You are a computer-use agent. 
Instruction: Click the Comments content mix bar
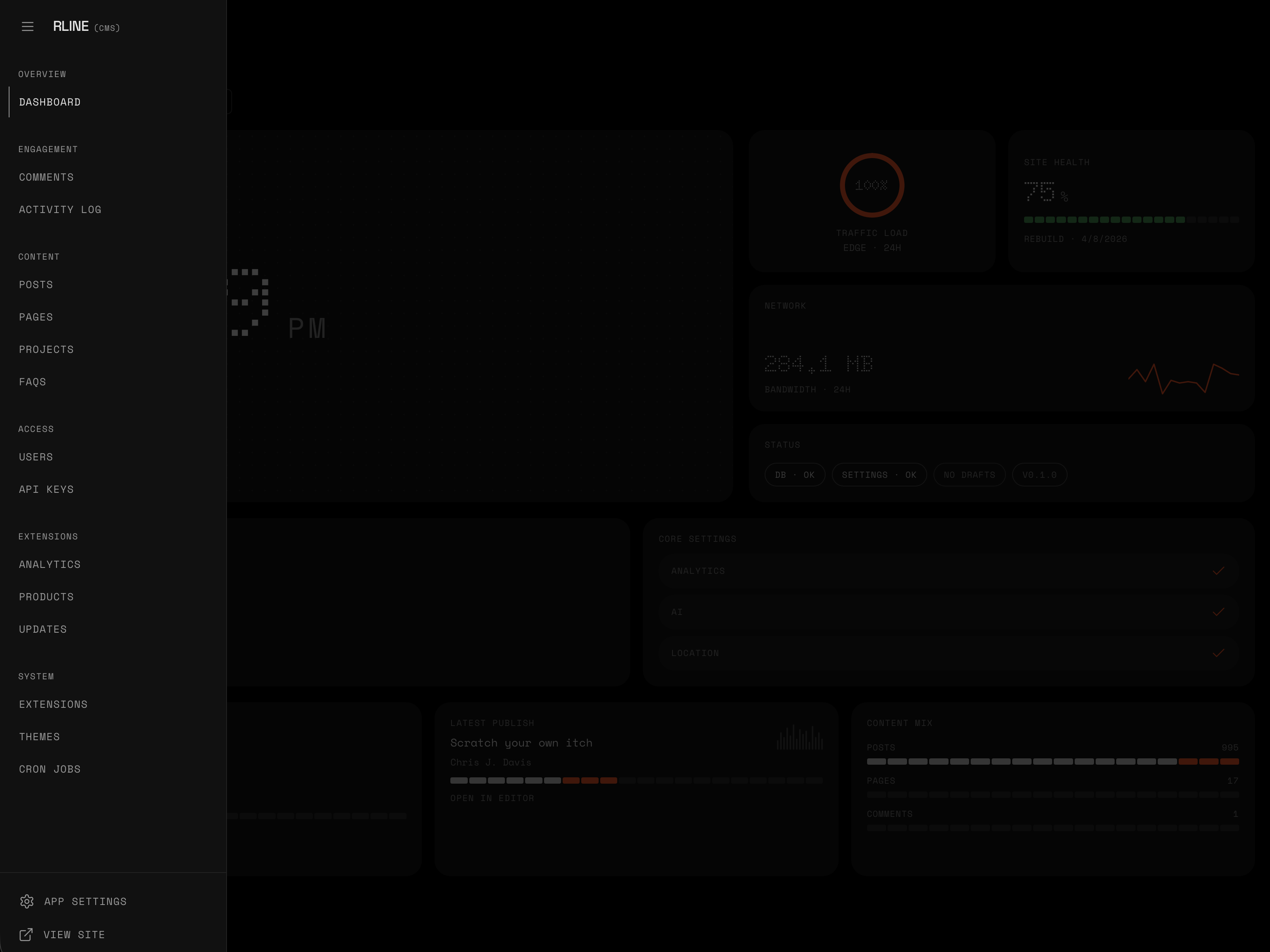click(x=1053, y=828)
